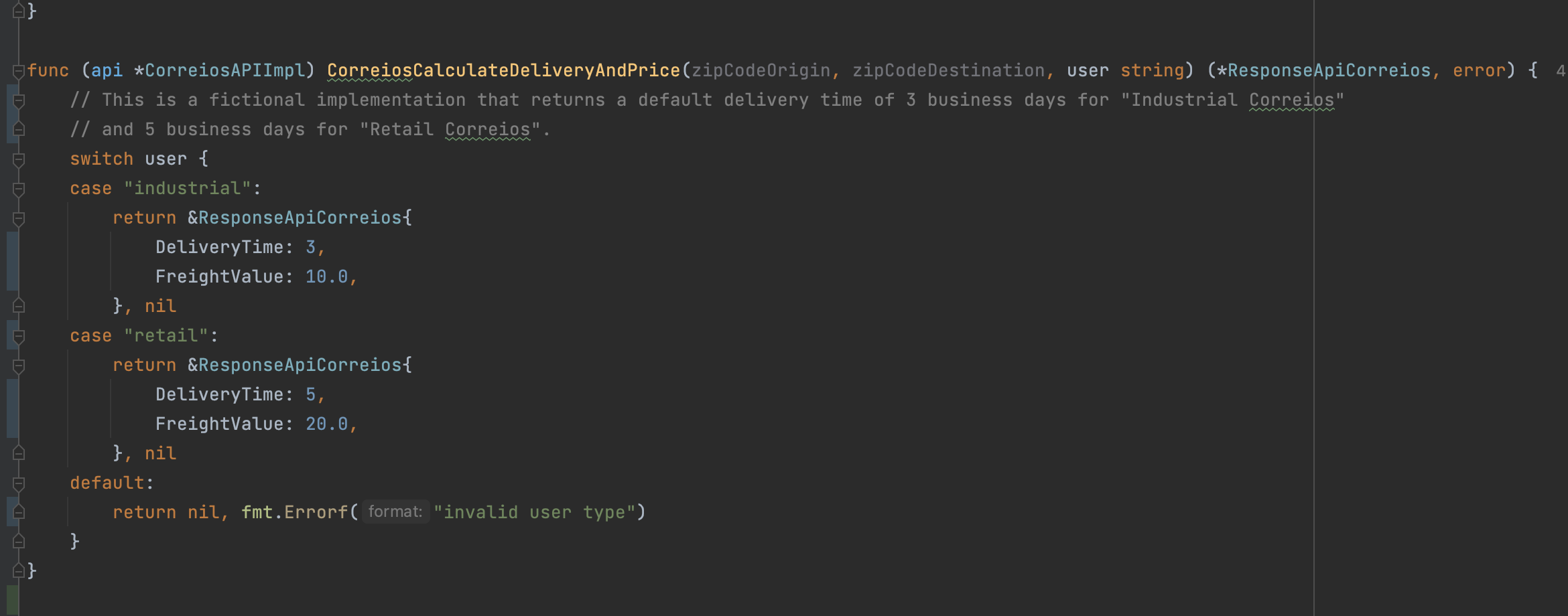Click the zipCodeDestination parameter
Screen dimensions: 1568x616
tap(948, 70)
